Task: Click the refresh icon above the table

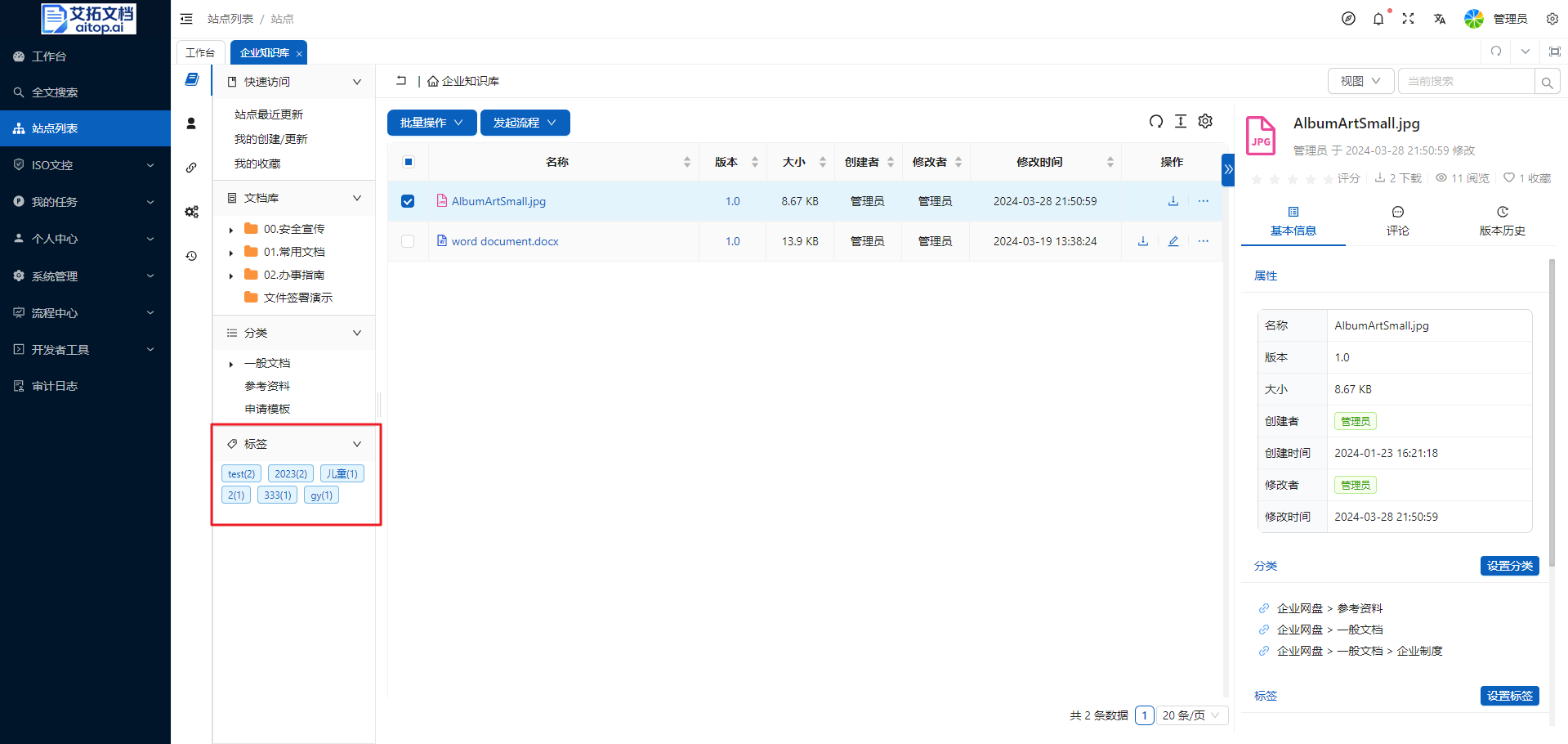Action: pyautogui.click(x=1155, y=122)
